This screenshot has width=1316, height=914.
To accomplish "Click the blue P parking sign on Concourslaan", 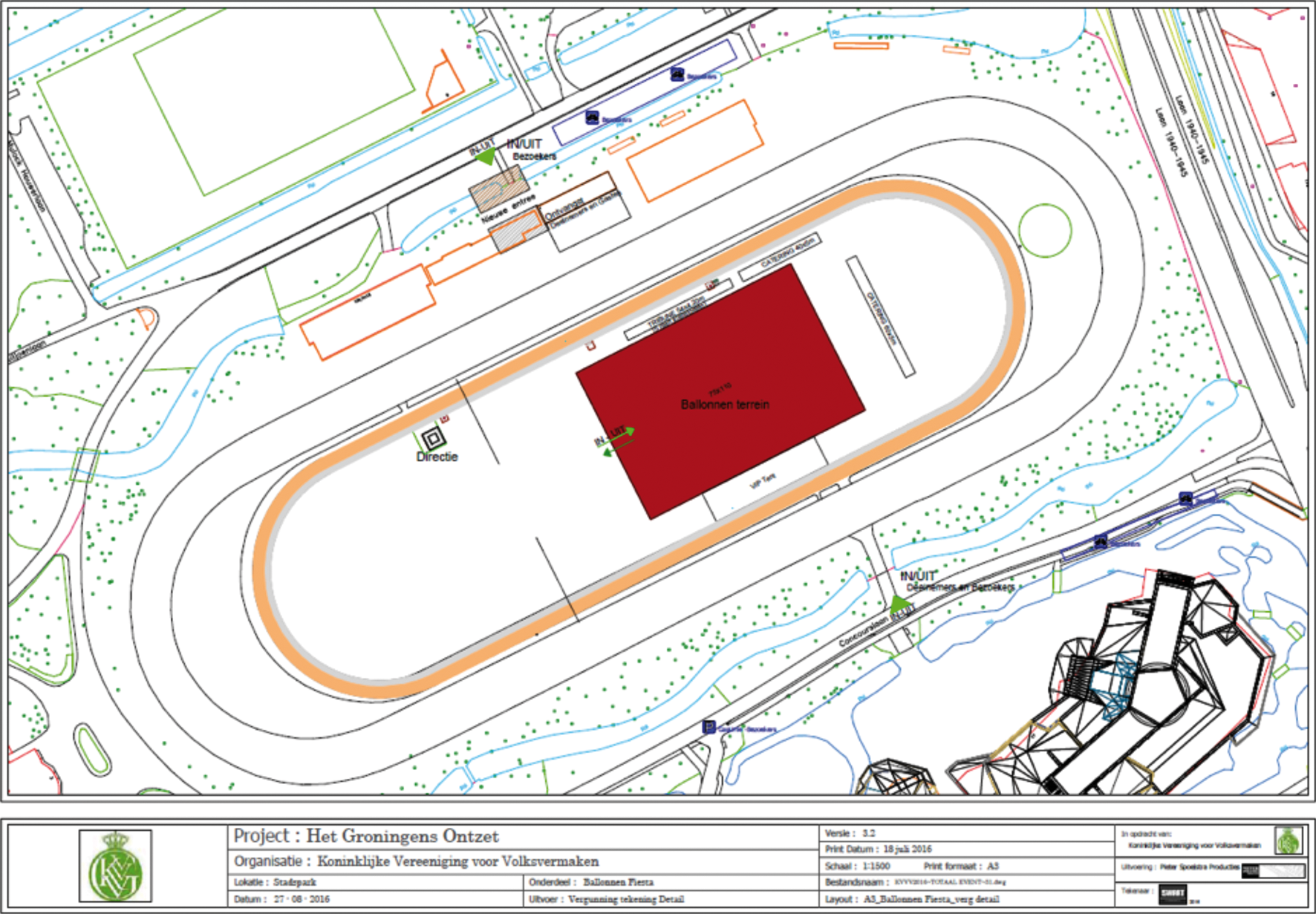I will [x=709, y=727].
